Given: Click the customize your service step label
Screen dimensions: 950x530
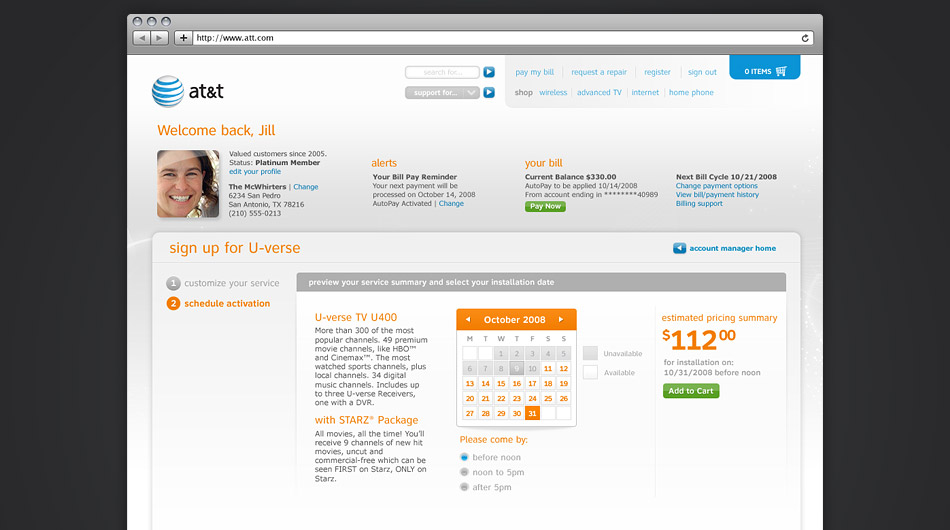Looking at the screenshot, I should [x=231, y=283].
